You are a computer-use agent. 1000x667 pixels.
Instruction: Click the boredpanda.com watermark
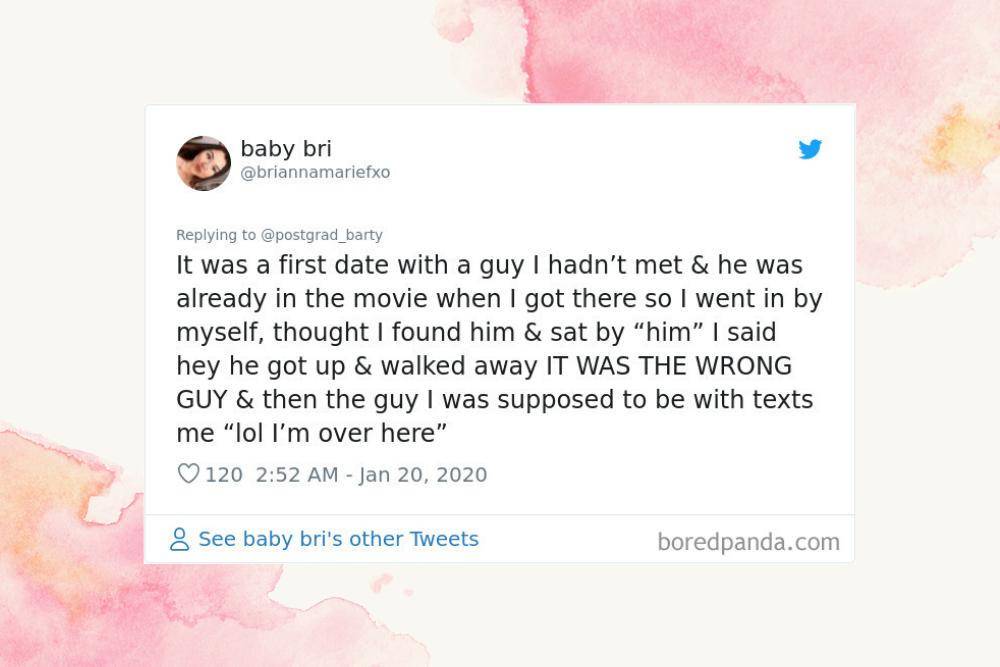749,542
